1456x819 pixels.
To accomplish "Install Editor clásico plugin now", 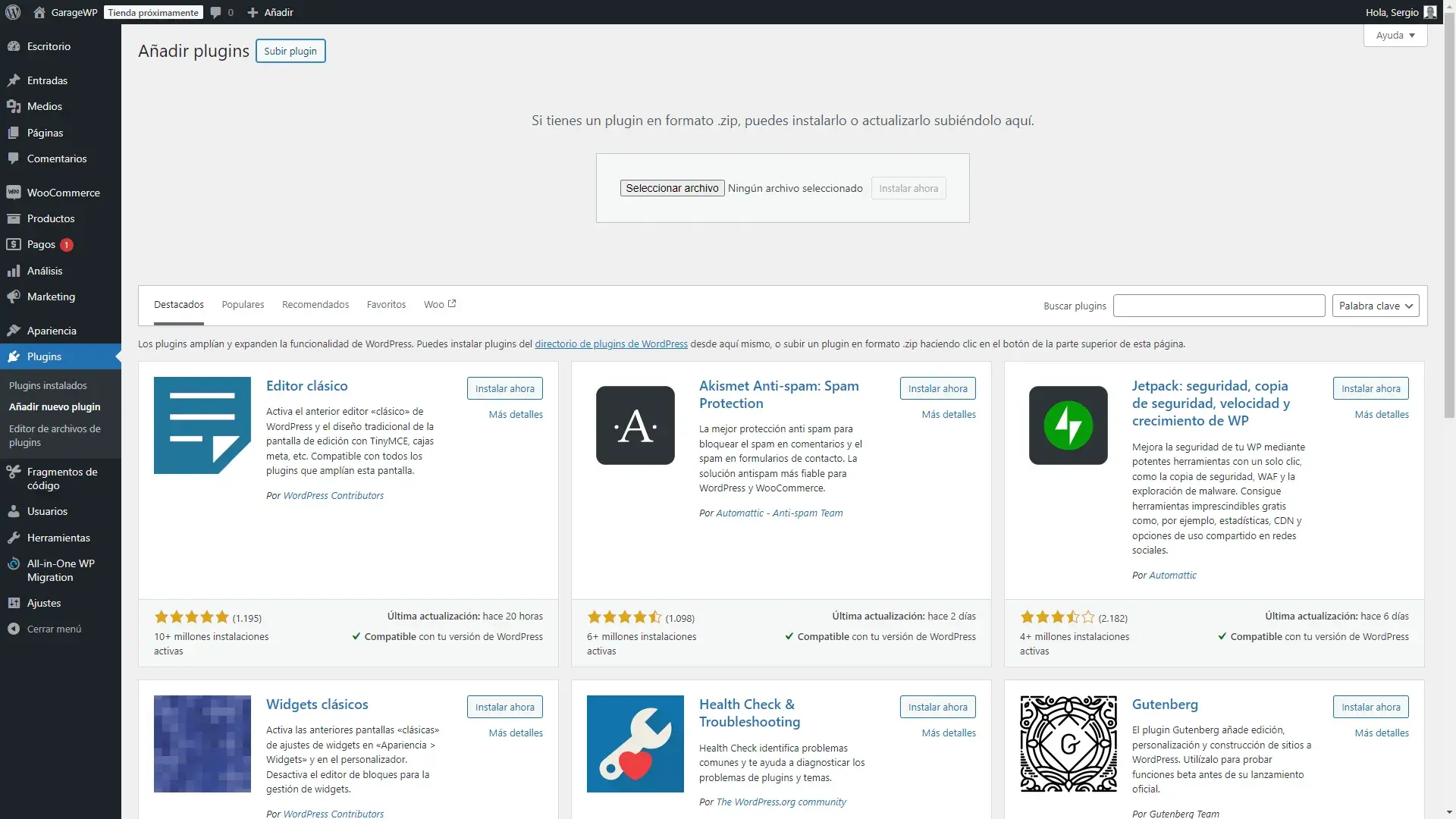I will click(x=505, y=388).
